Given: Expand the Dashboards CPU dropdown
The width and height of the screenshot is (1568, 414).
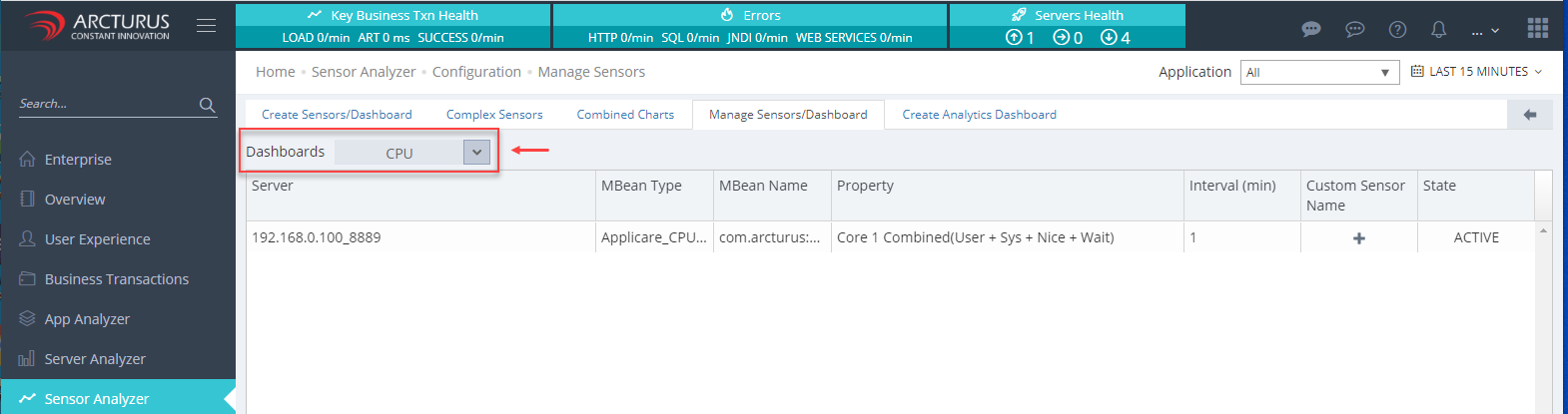Looking at the screenshot, I should [x=476, y=153].
